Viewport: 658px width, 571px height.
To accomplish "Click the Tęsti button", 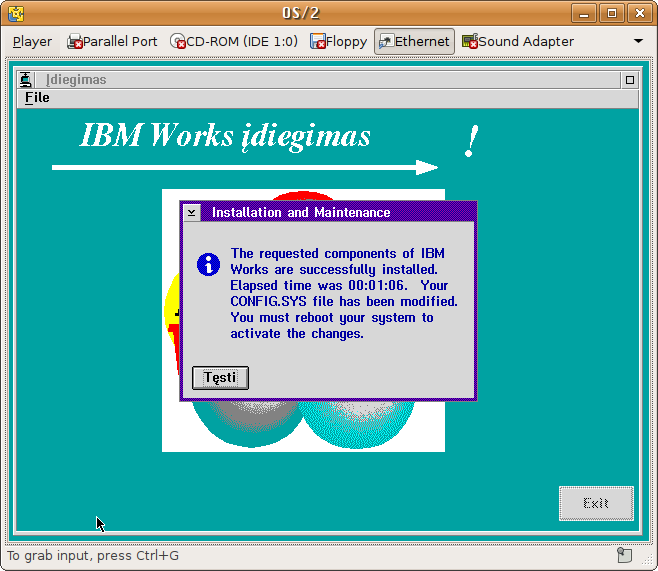I will coord(220,378).
